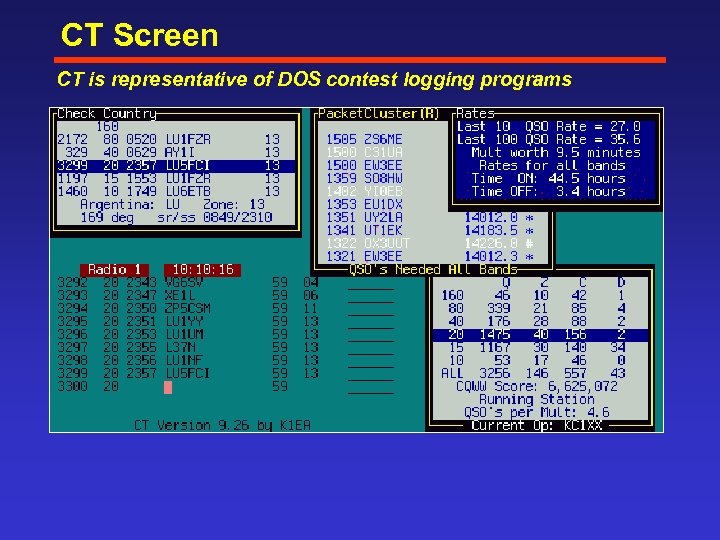Click the 14226.0 spot frequency

pos(491,243)
